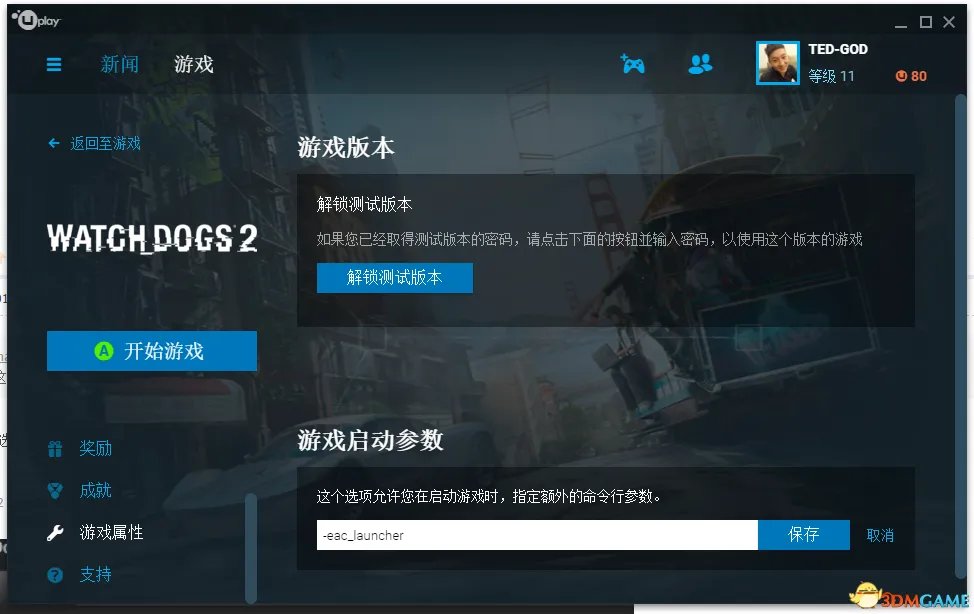The width and height of the screenshot is (974, 614).
Task: Switch to the 游戏 tab
Action: coord(193,64)
